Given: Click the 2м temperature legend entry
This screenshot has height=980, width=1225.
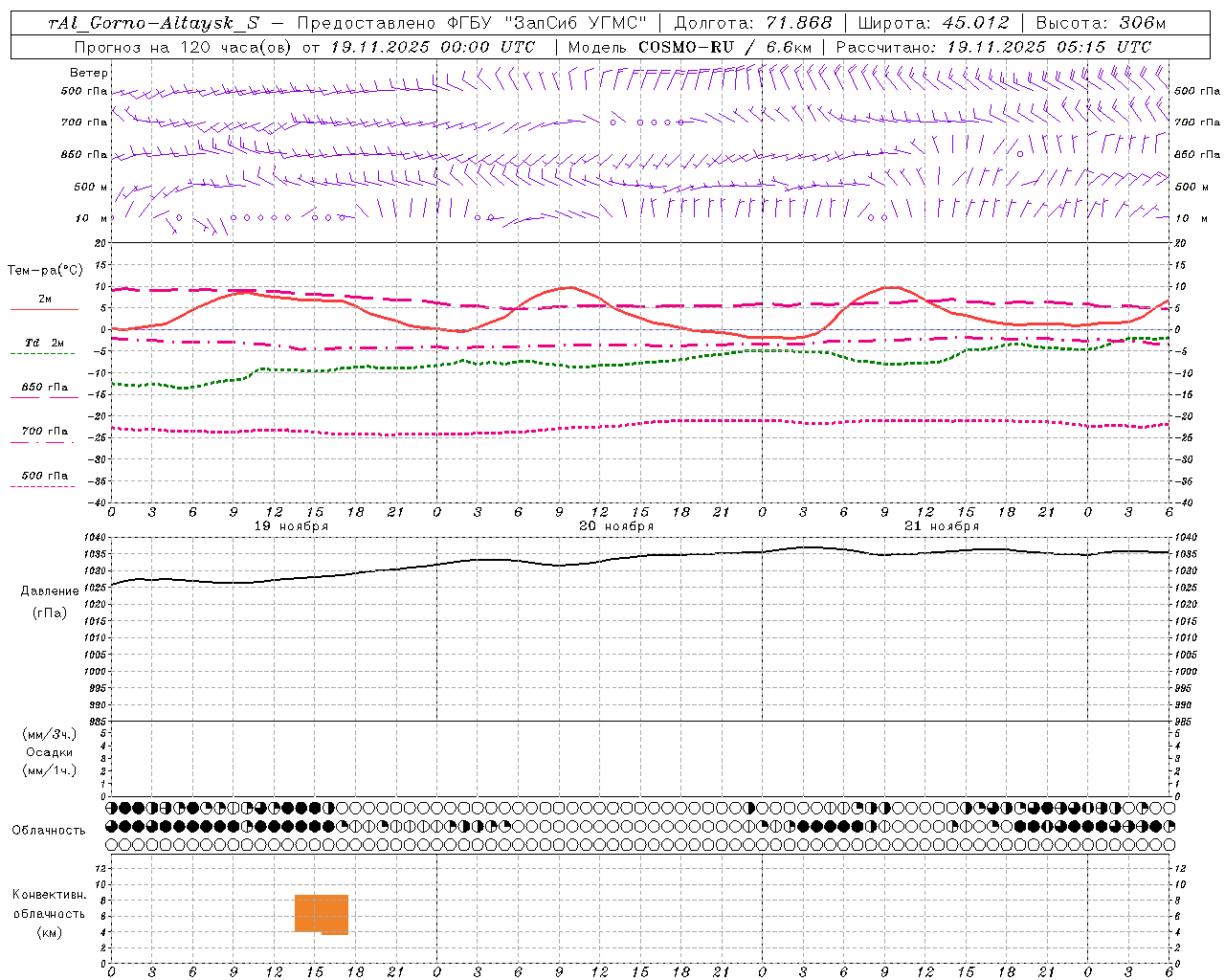Looking at the screenshot, I should point(45,300).
